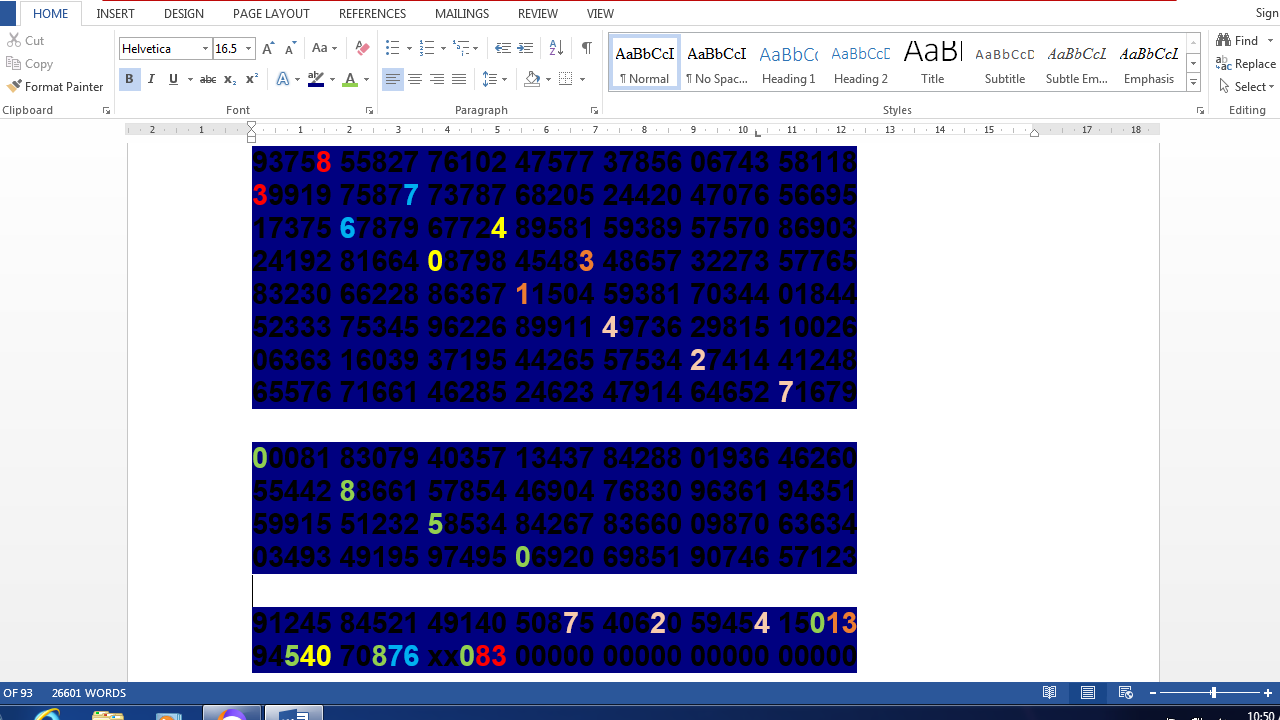Switch to Print Layout view
Screen dimensions: 1280x720
click(1087, 693)
